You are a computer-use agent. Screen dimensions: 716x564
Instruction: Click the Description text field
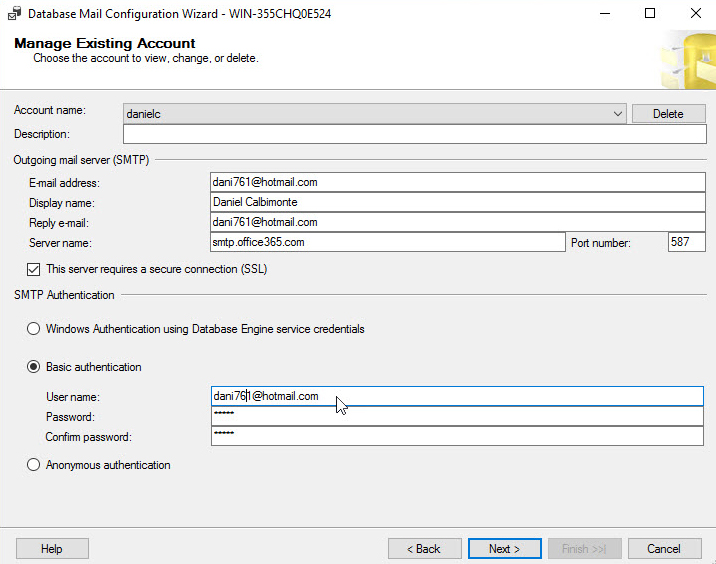[414, 134]
